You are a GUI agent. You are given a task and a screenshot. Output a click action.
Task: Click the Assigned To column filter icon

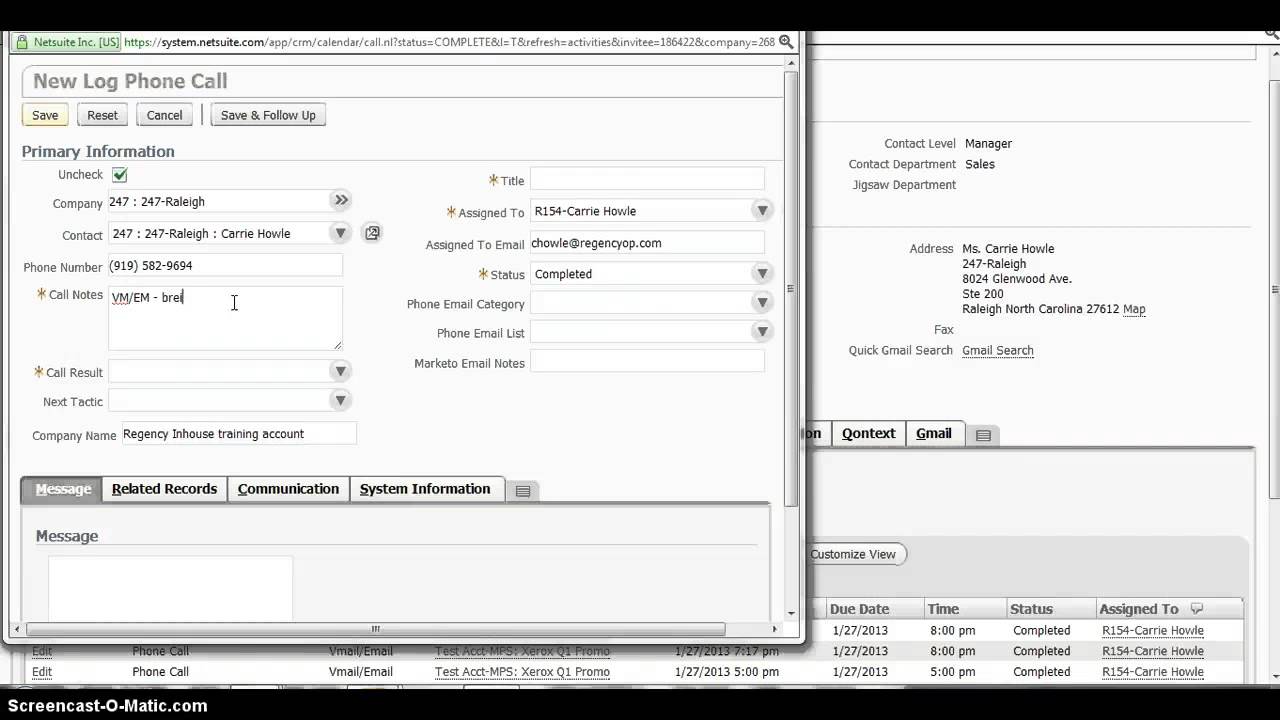coord(1197,609)
